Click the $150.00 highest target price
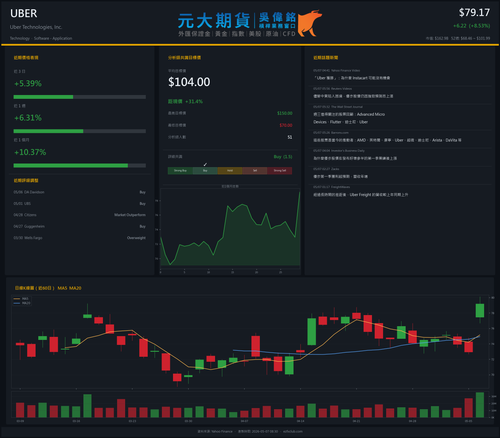 pyautogui.click(x=285, y=113)
